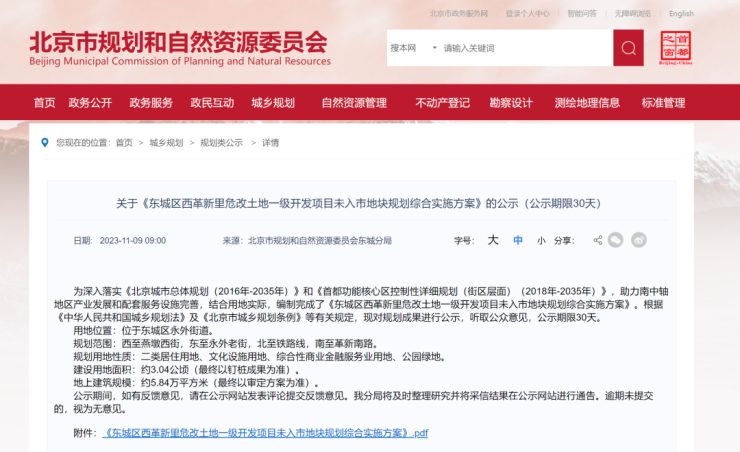
Task: Click the 规划用地性质 line
Action: click(260, 357)
